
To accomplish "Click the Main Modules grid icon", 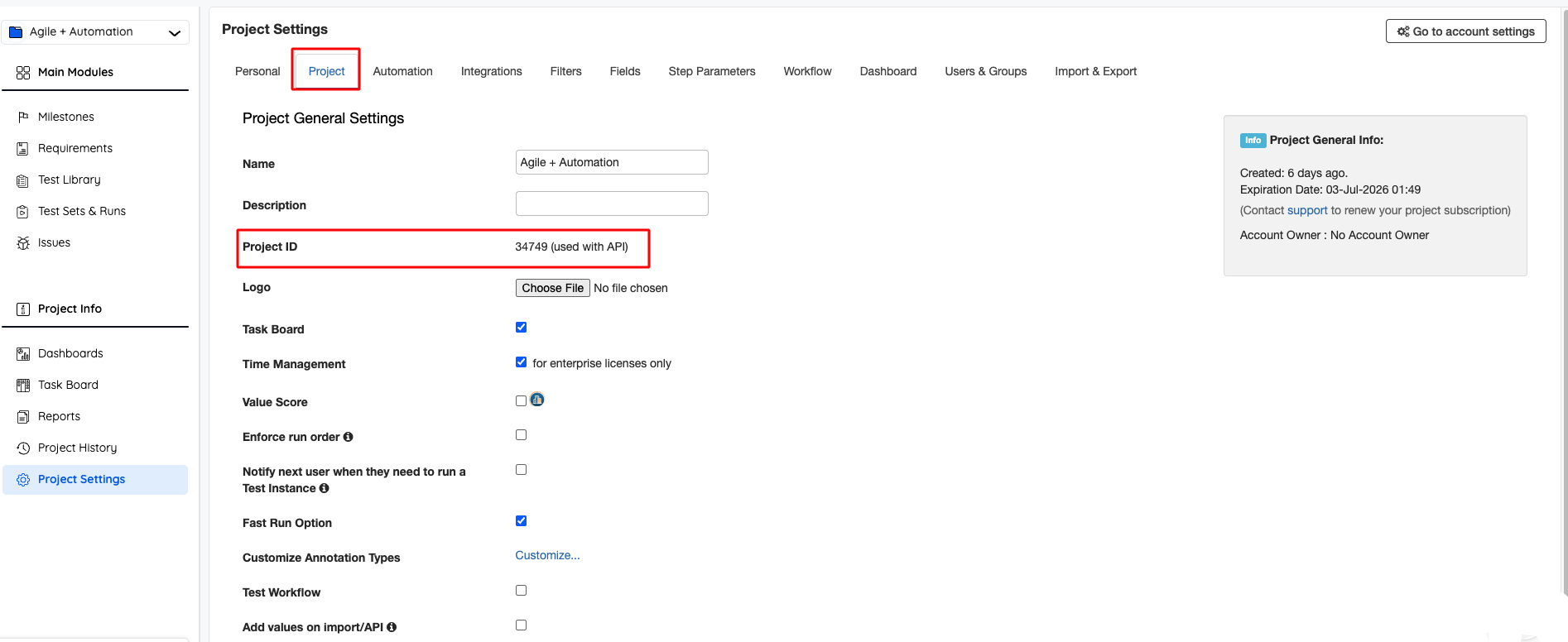I will (23, 73).
